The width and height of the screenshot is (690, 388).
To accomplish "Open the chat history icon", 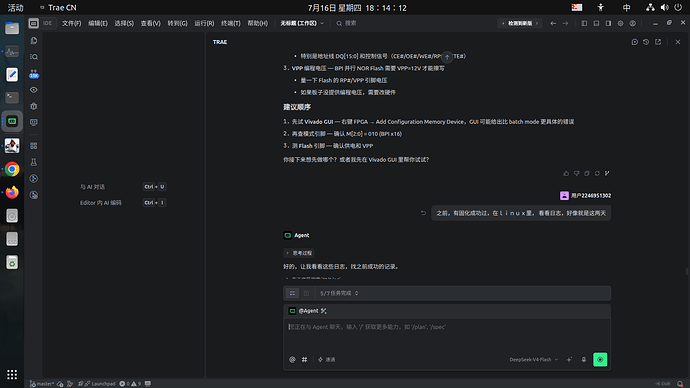I will point(646,42).
